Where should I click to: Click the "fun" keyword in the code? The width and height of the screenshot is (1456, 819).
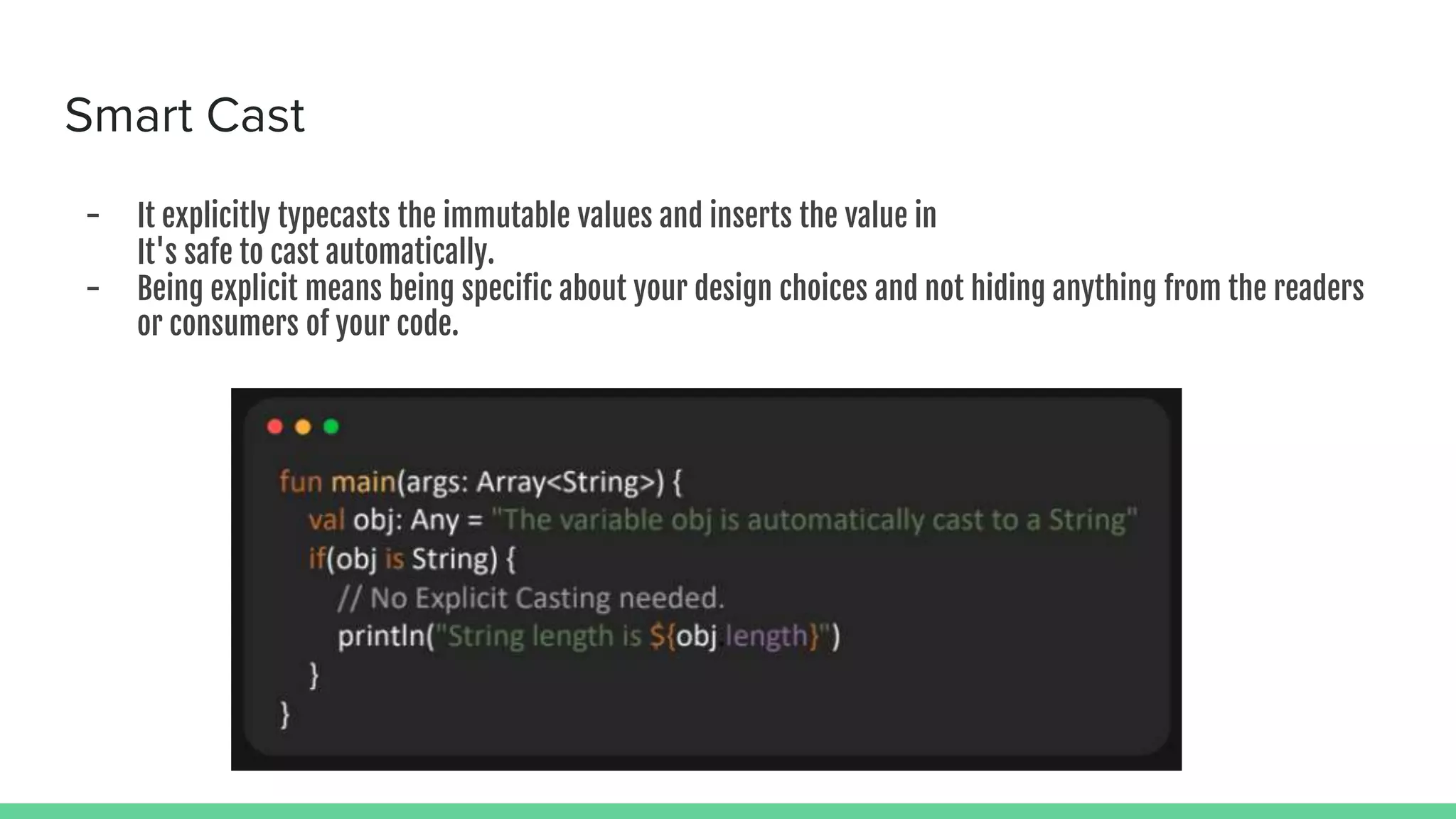pos(301,482)
